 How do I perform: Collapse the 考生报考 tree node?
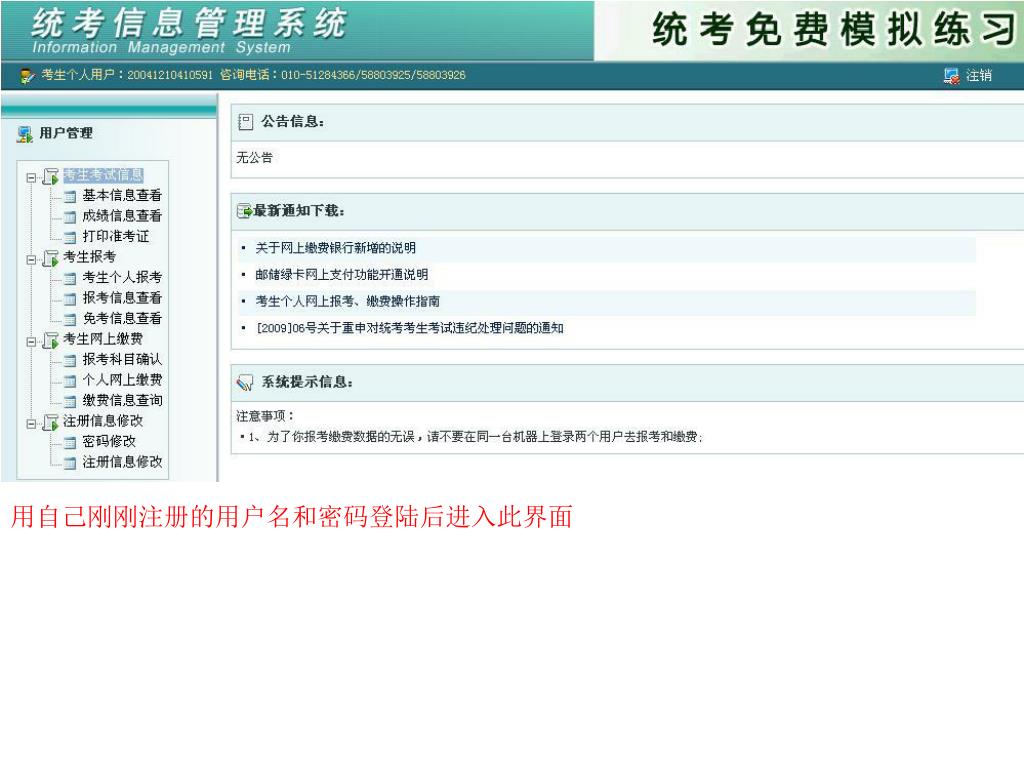point(31,259)
